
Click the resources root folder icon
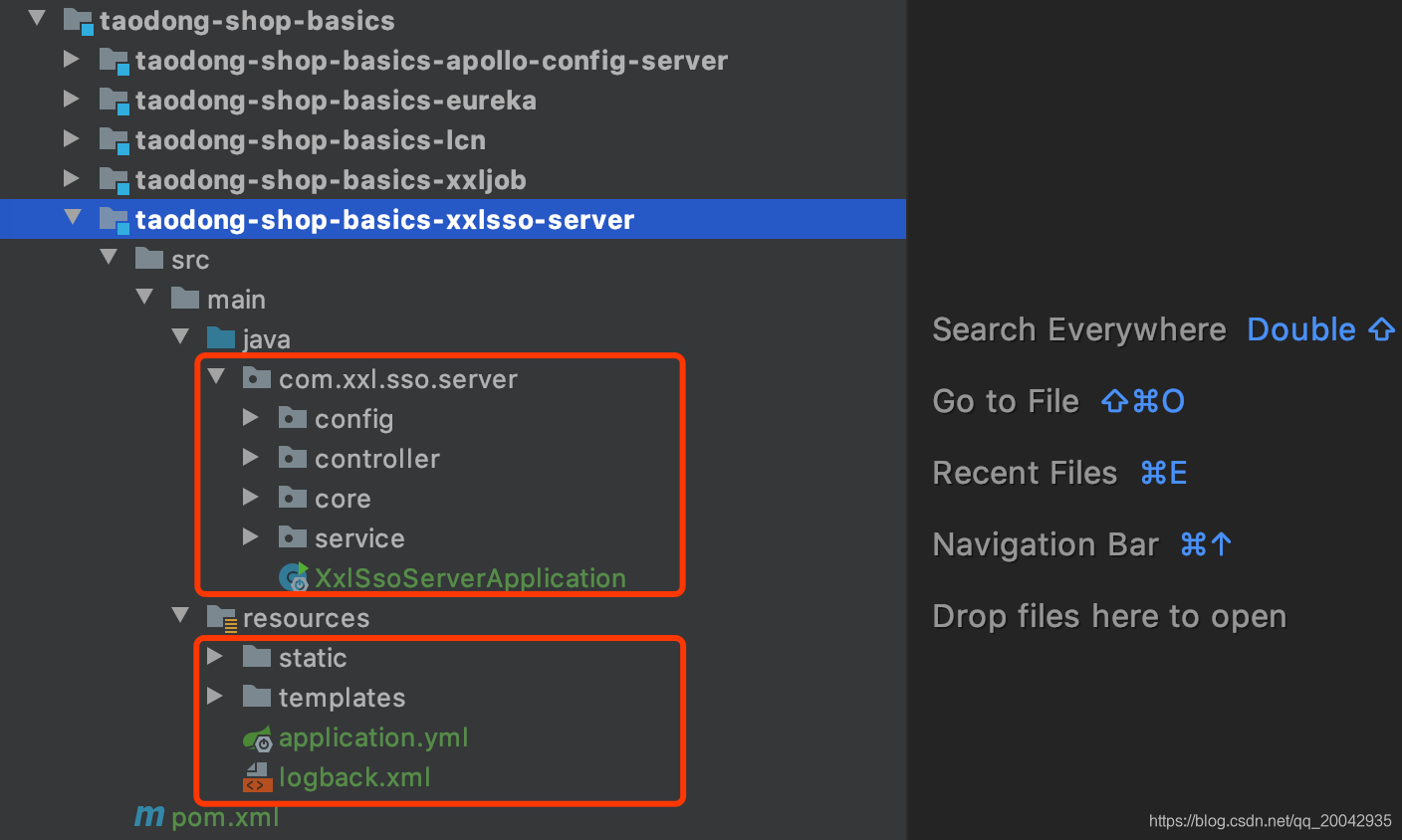[221, 618]
